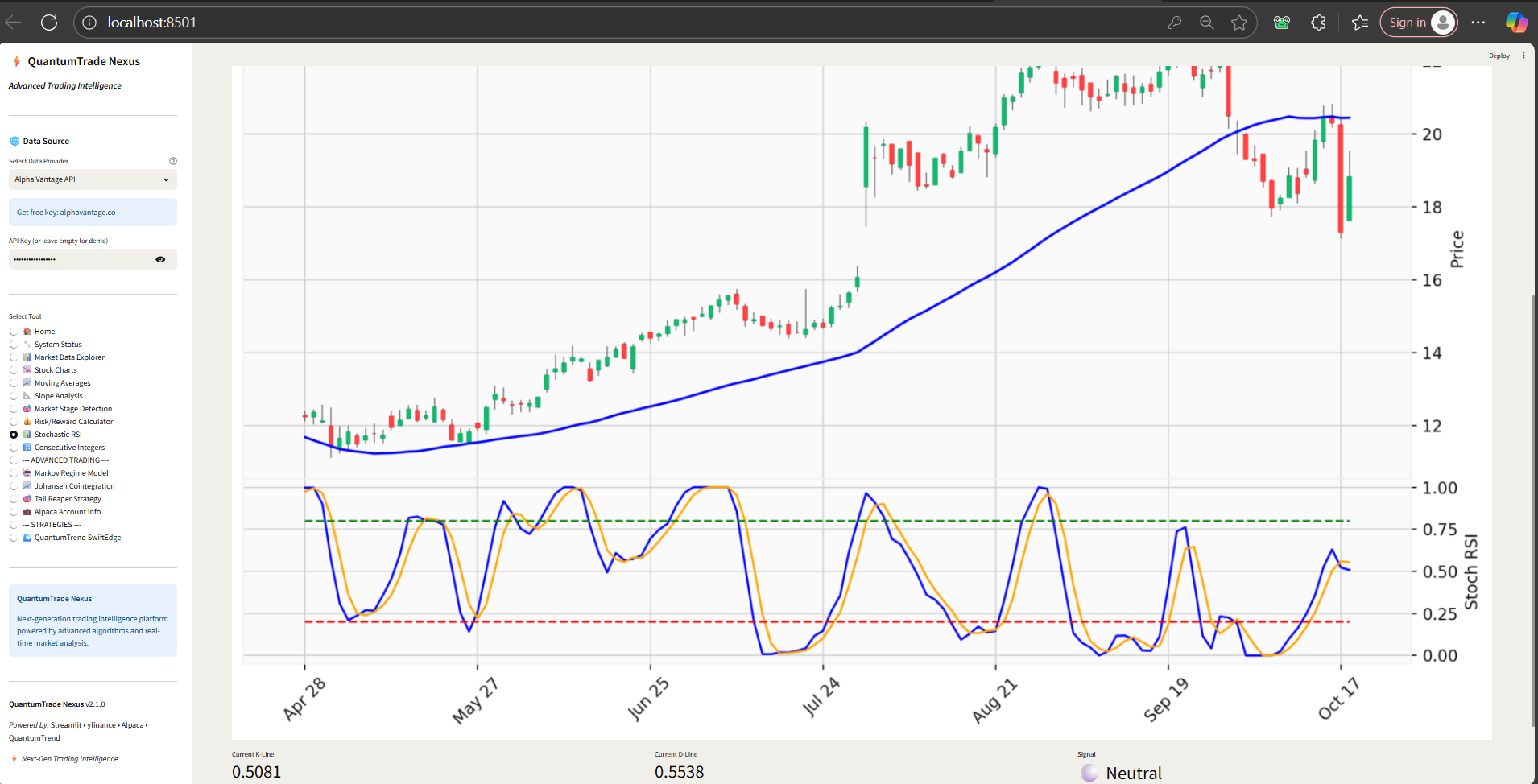Viewport: 1538px width, 784px height.
Task: Click the browser back arrow
Action: point(13,23)
